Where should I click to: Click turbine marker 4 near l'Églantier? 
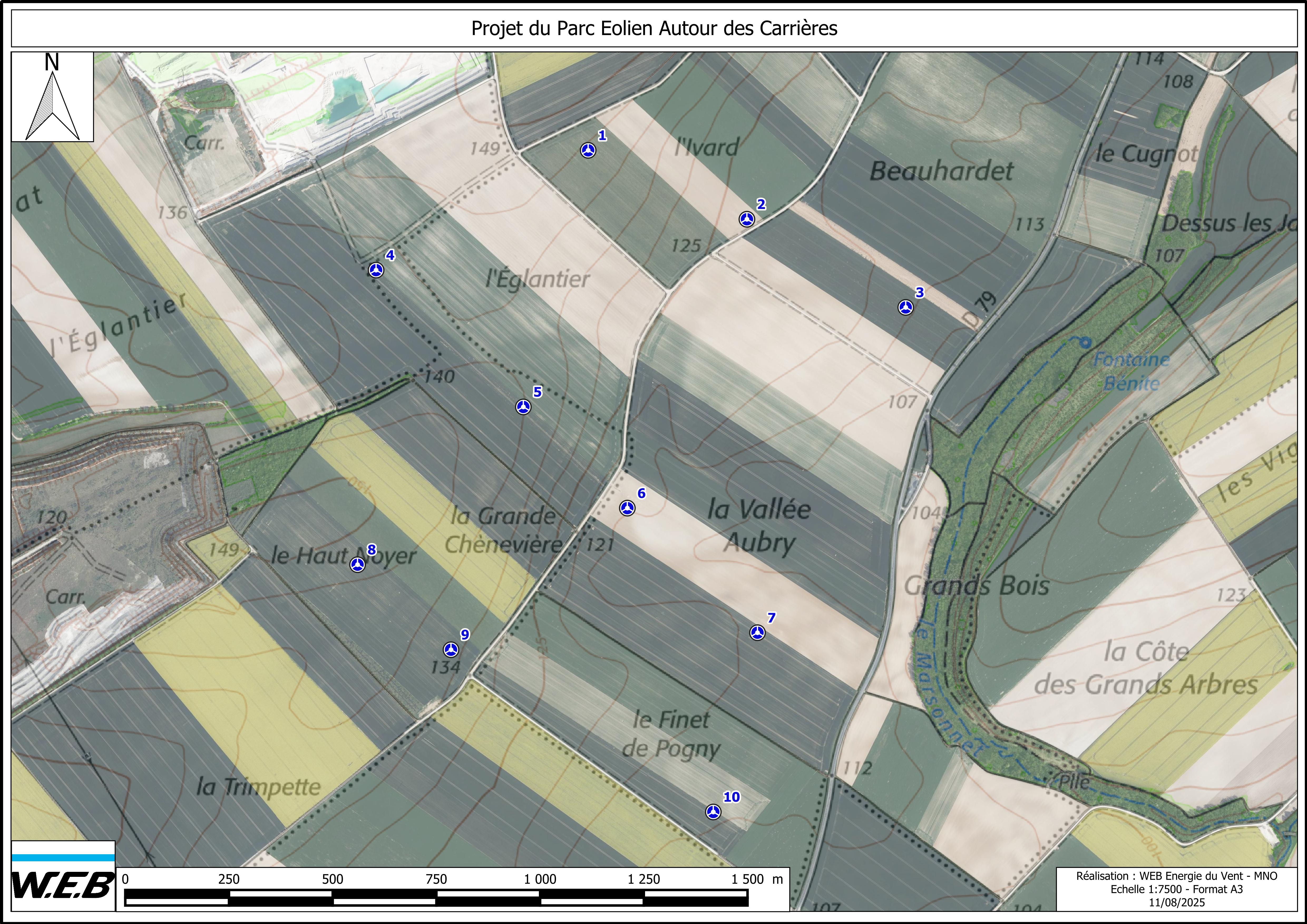(376, 270)
